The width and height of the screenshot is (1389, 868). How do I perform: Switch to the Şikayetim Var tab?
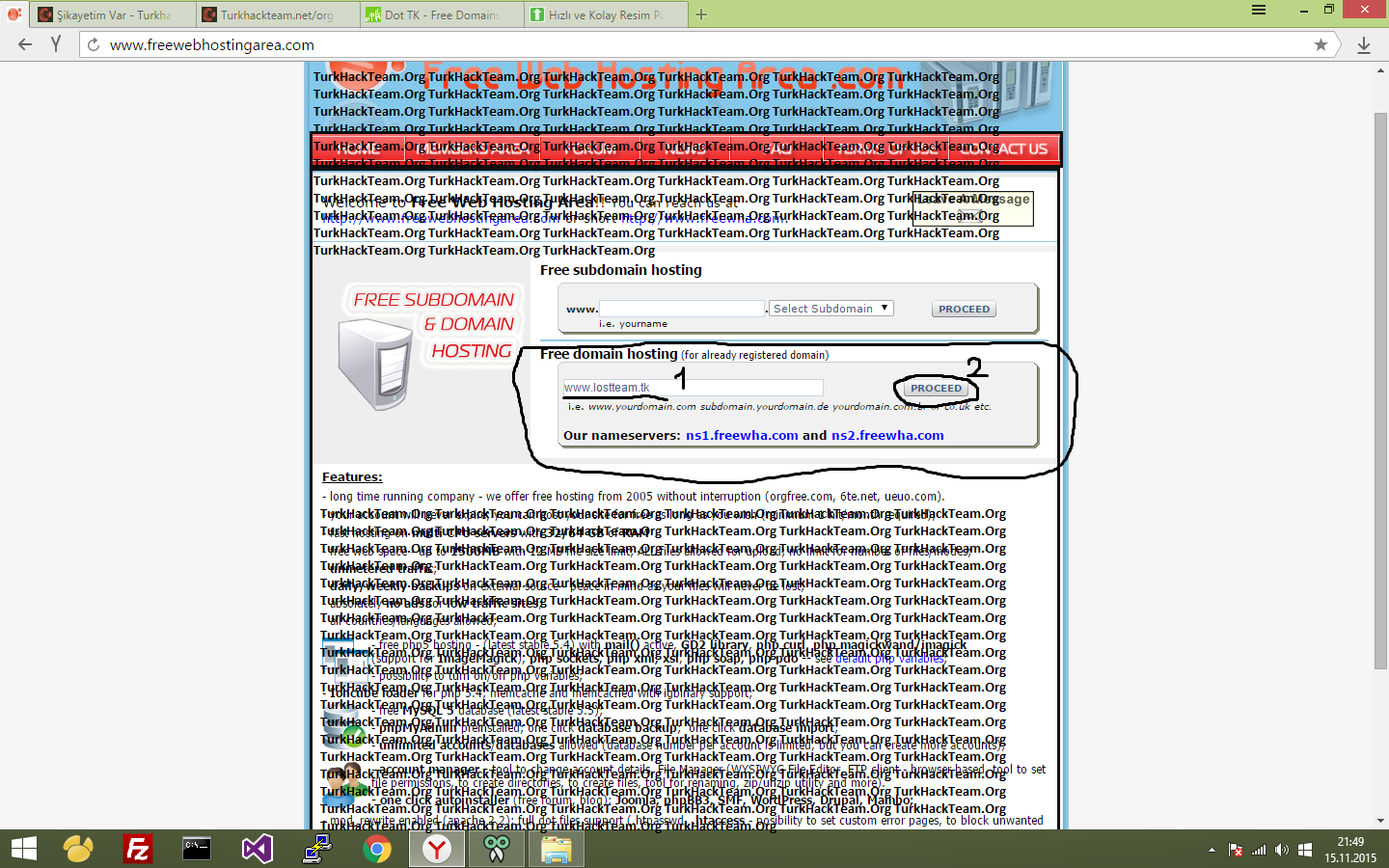pyautogui.click(x=112, y=14)
